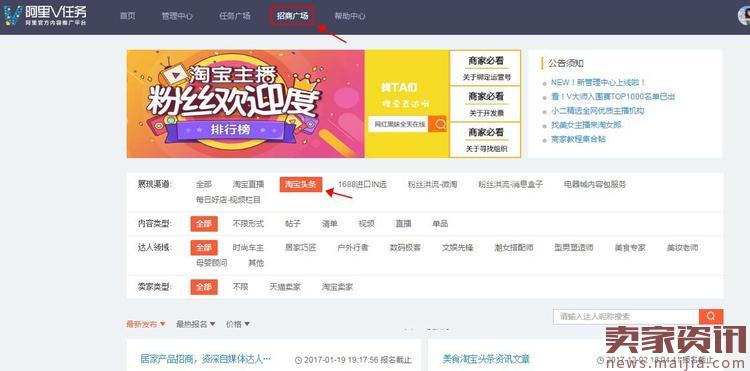This screenshot has width=750, height=371.
Task: Select the 1688进口IN选 channel filter
Action: click(362, 184)
